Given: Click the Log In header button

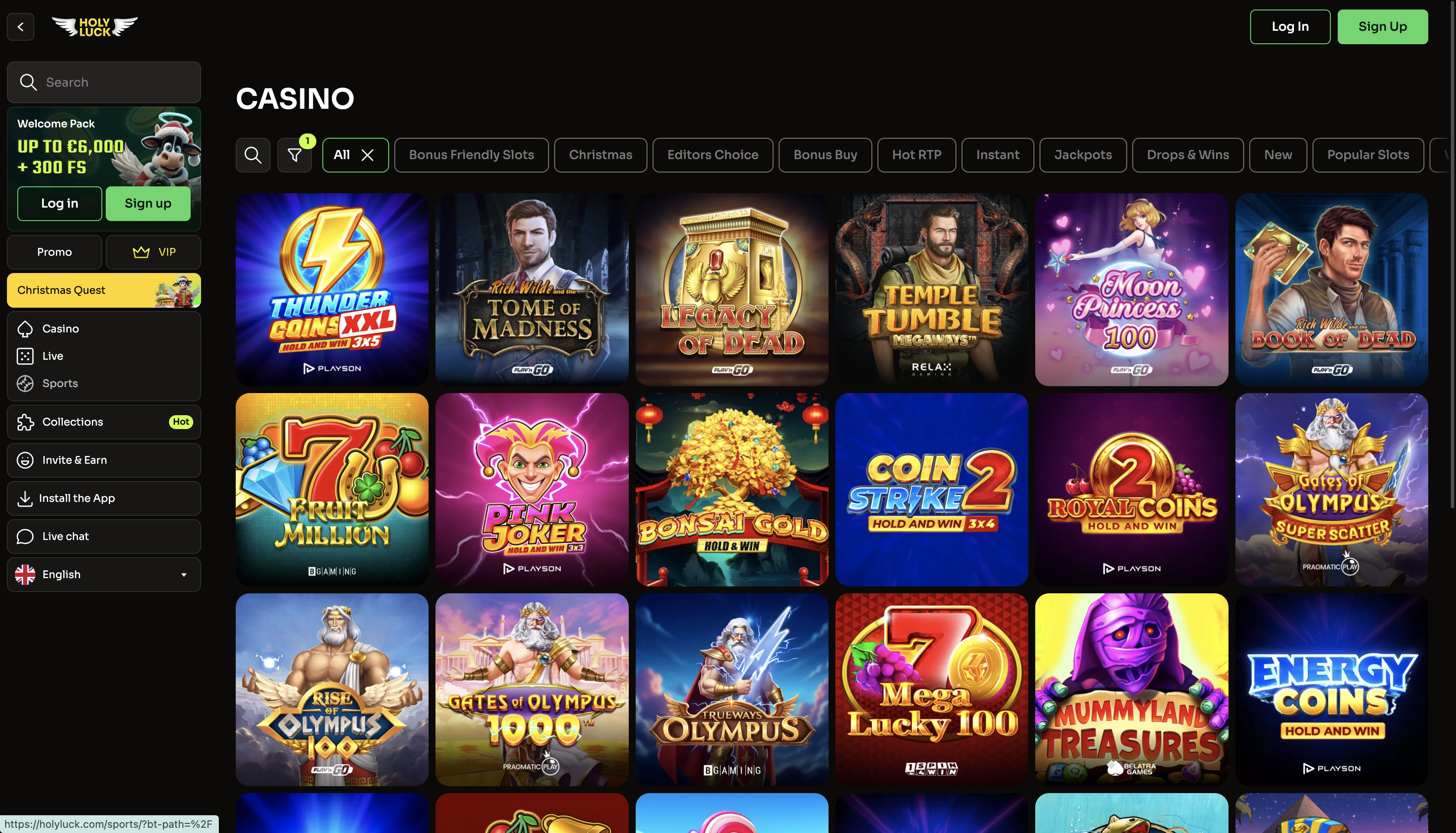Looking at the screenshot, I should (x=1290, y=26).
